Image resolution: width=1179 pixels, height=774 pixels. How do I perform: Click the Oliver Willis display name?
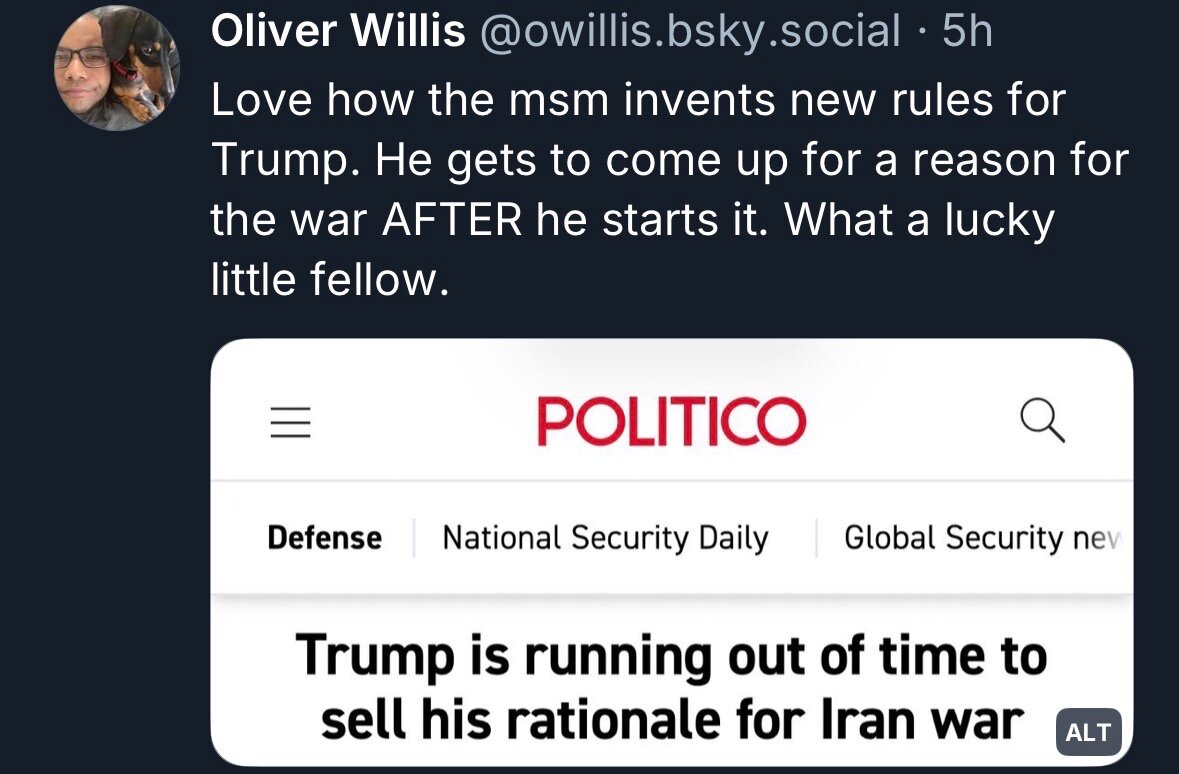338,33
